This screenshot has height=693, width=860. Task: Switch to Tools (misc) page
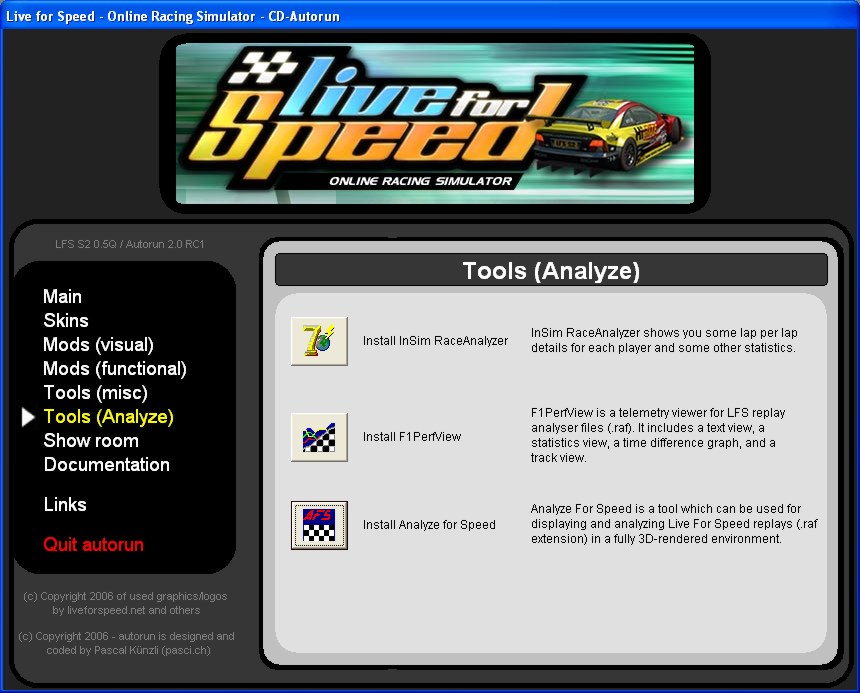95,393
